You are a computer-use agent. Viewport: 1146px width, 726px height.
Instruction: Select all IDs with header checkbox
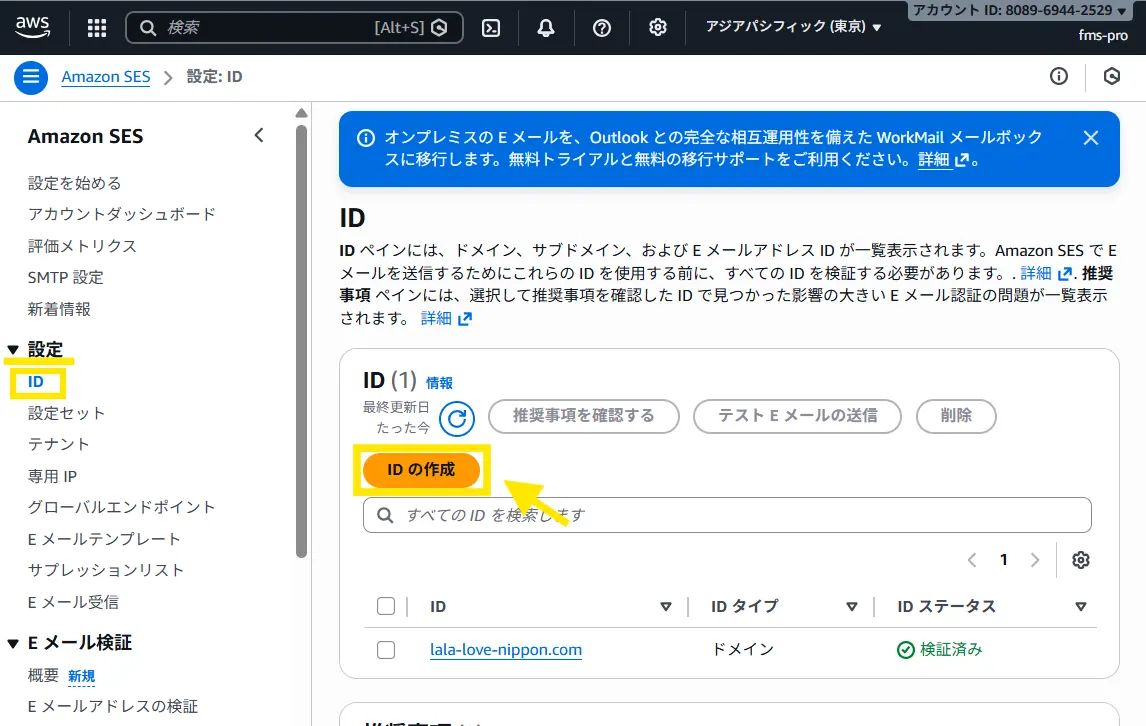click(x=386, y=606)
